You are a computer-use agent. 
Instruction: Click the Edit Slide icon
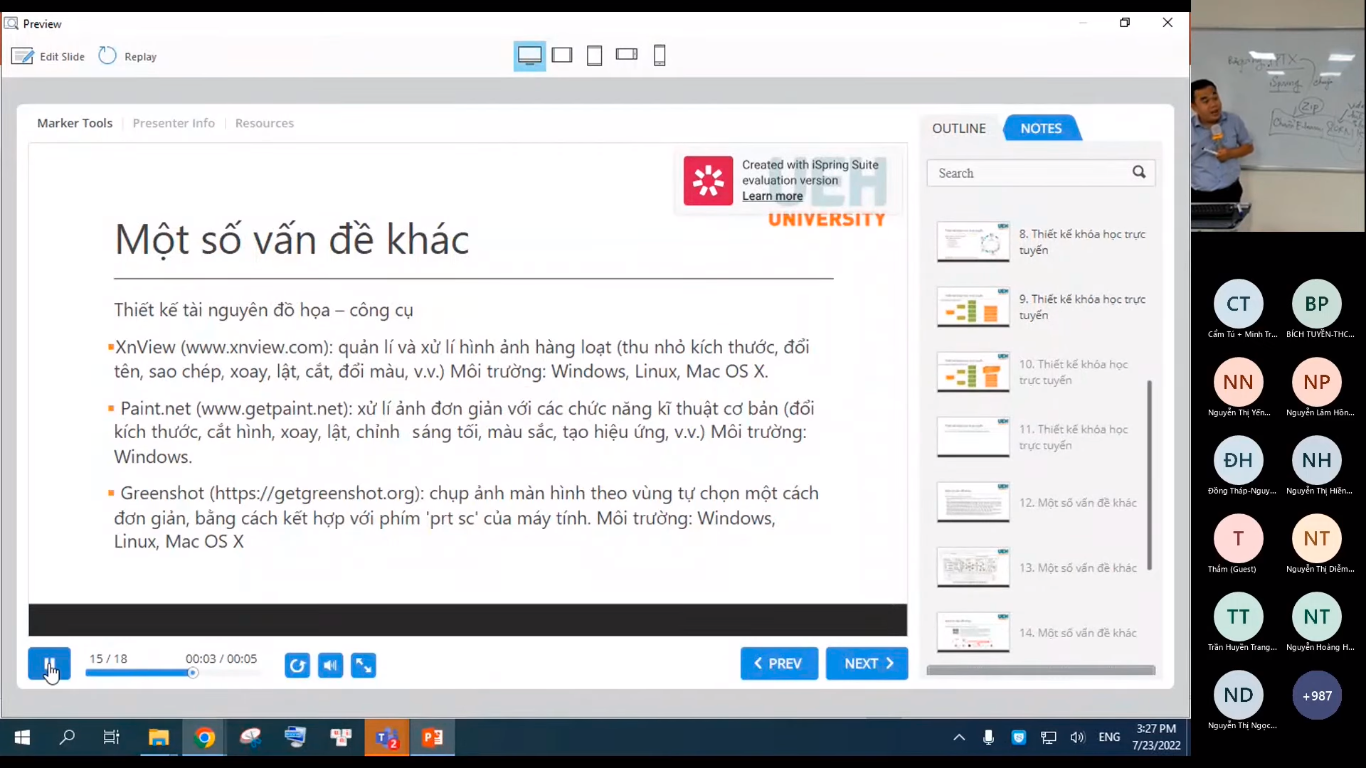click(22, 56)
